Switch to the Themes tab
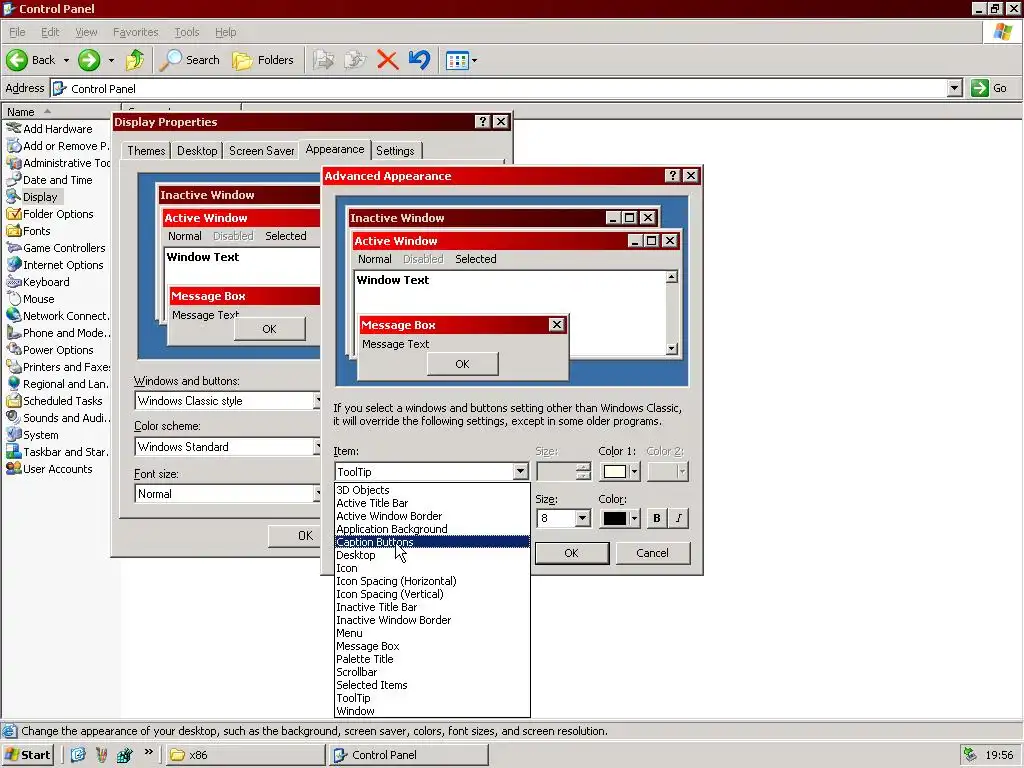The image size is (1024, 768). (146, 151)
